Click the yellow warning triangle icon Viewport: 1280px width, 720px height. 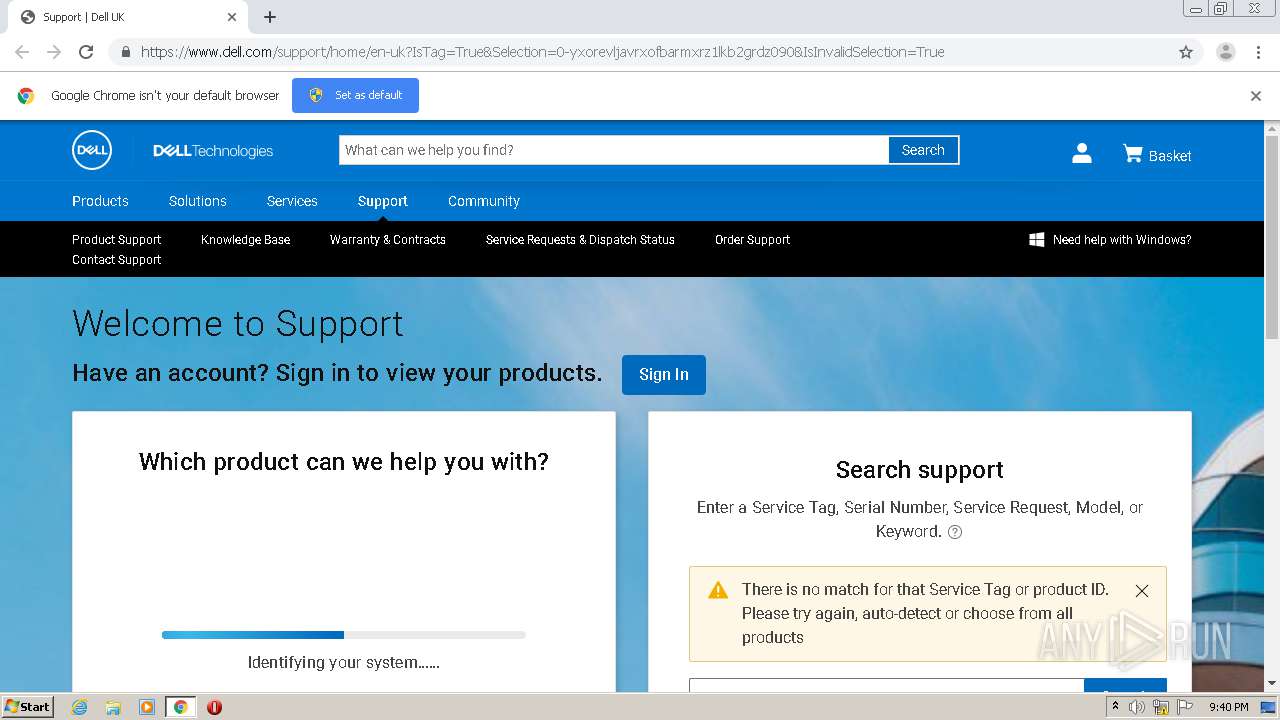(718, 590)
